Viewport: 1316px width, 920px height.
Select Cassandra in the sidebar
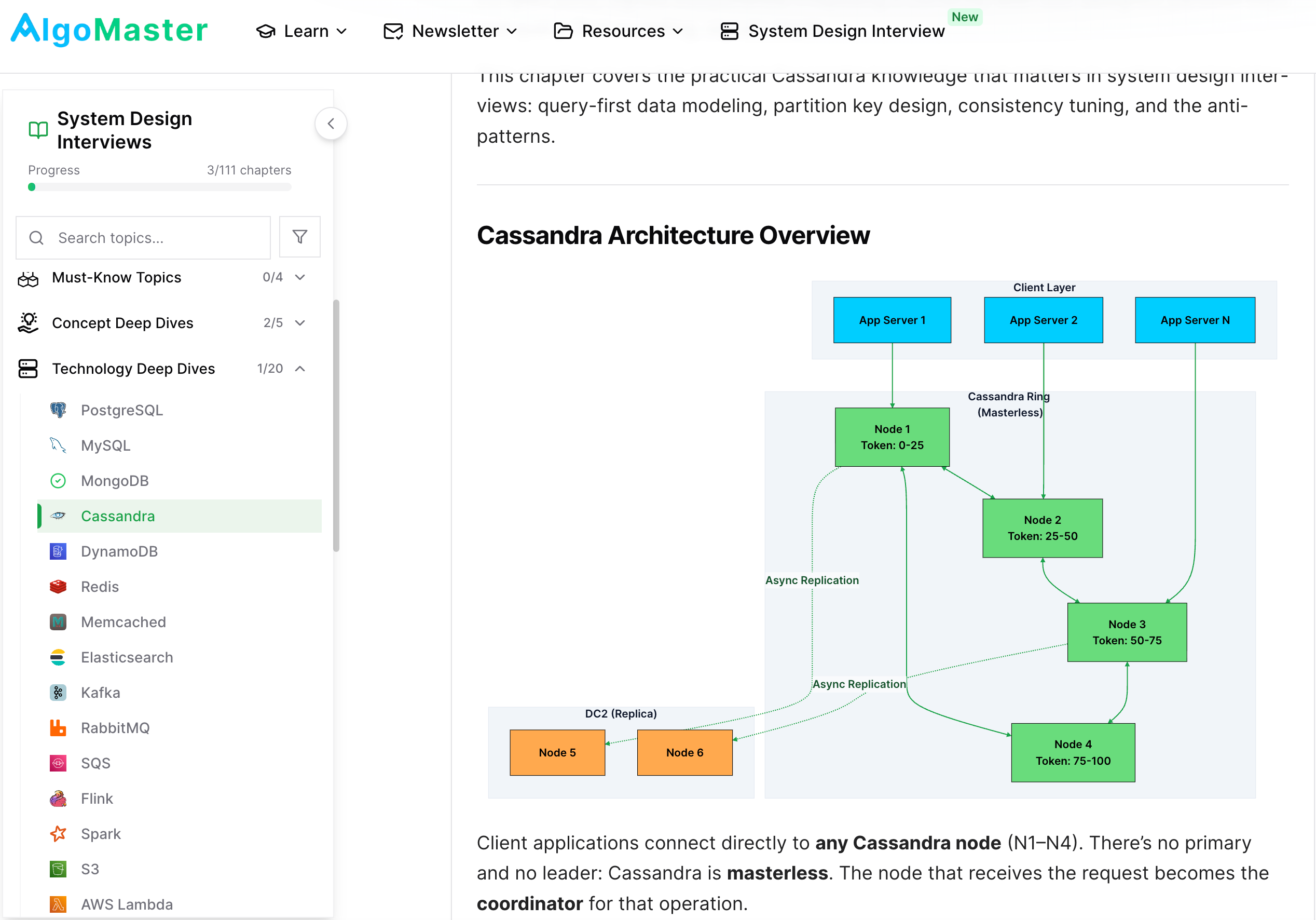[118, 516]
